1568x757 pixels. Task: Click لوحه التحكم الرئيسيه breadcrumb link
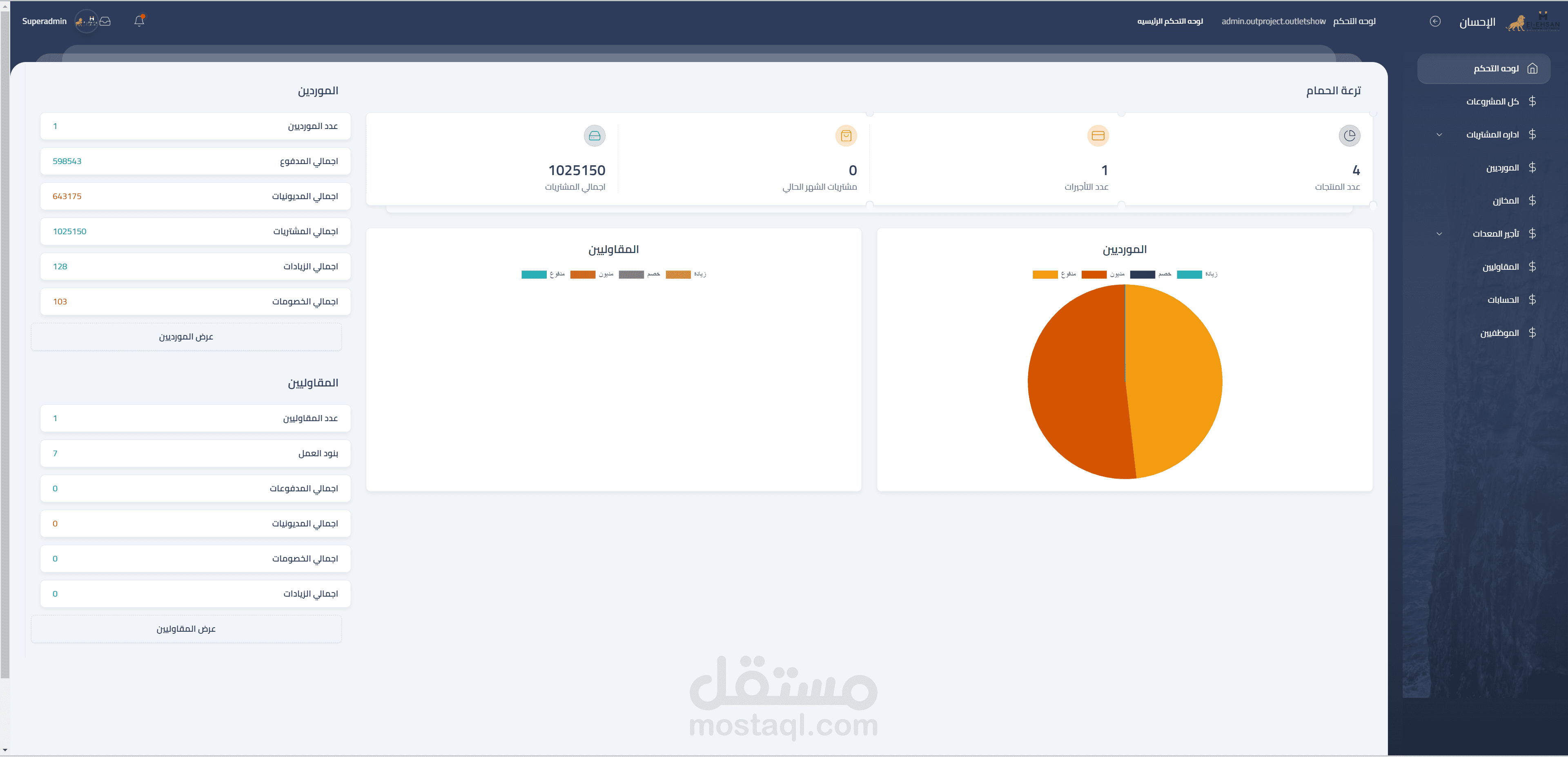click(x=1169, y=21)
